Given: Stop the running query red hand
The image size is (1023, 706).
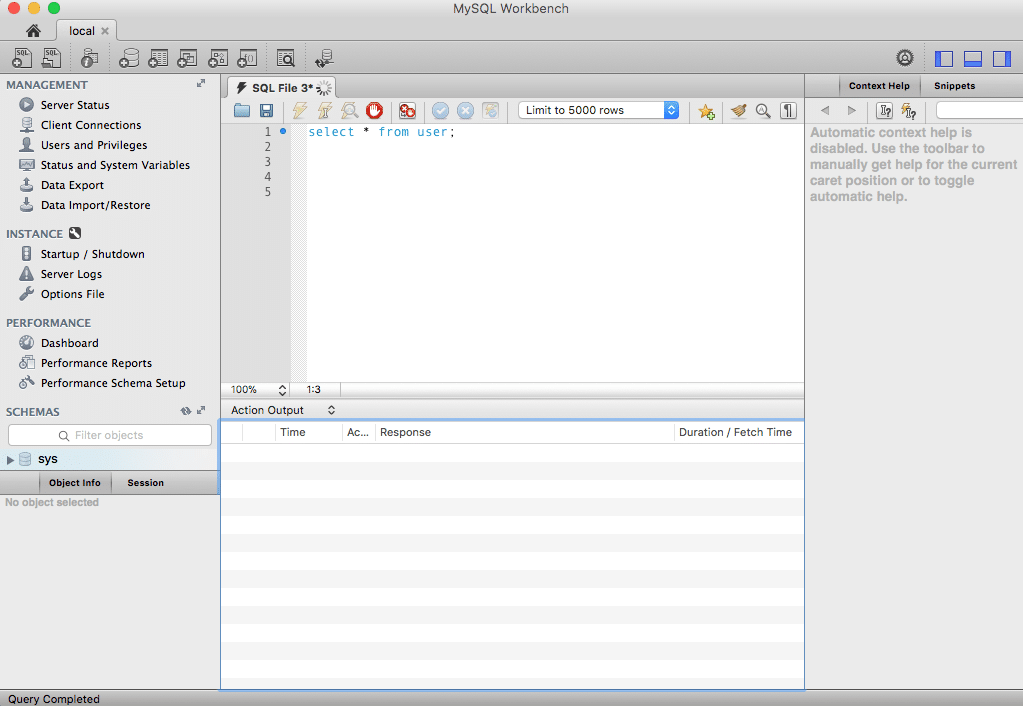Looking at the screenshot, I should pyautogui.click(x=374, y=110).
